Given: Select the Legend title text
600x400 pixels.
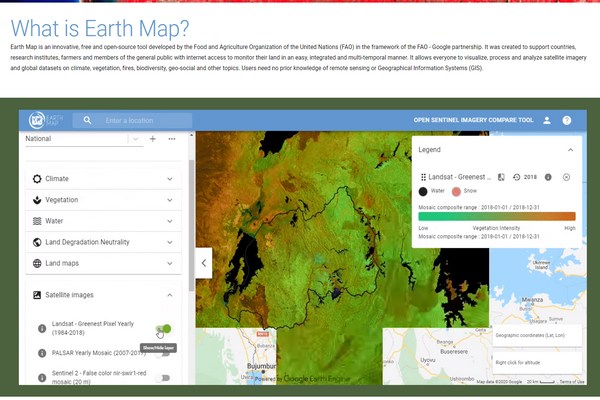Looking at the screenshot, I should [x=429, y=150].
